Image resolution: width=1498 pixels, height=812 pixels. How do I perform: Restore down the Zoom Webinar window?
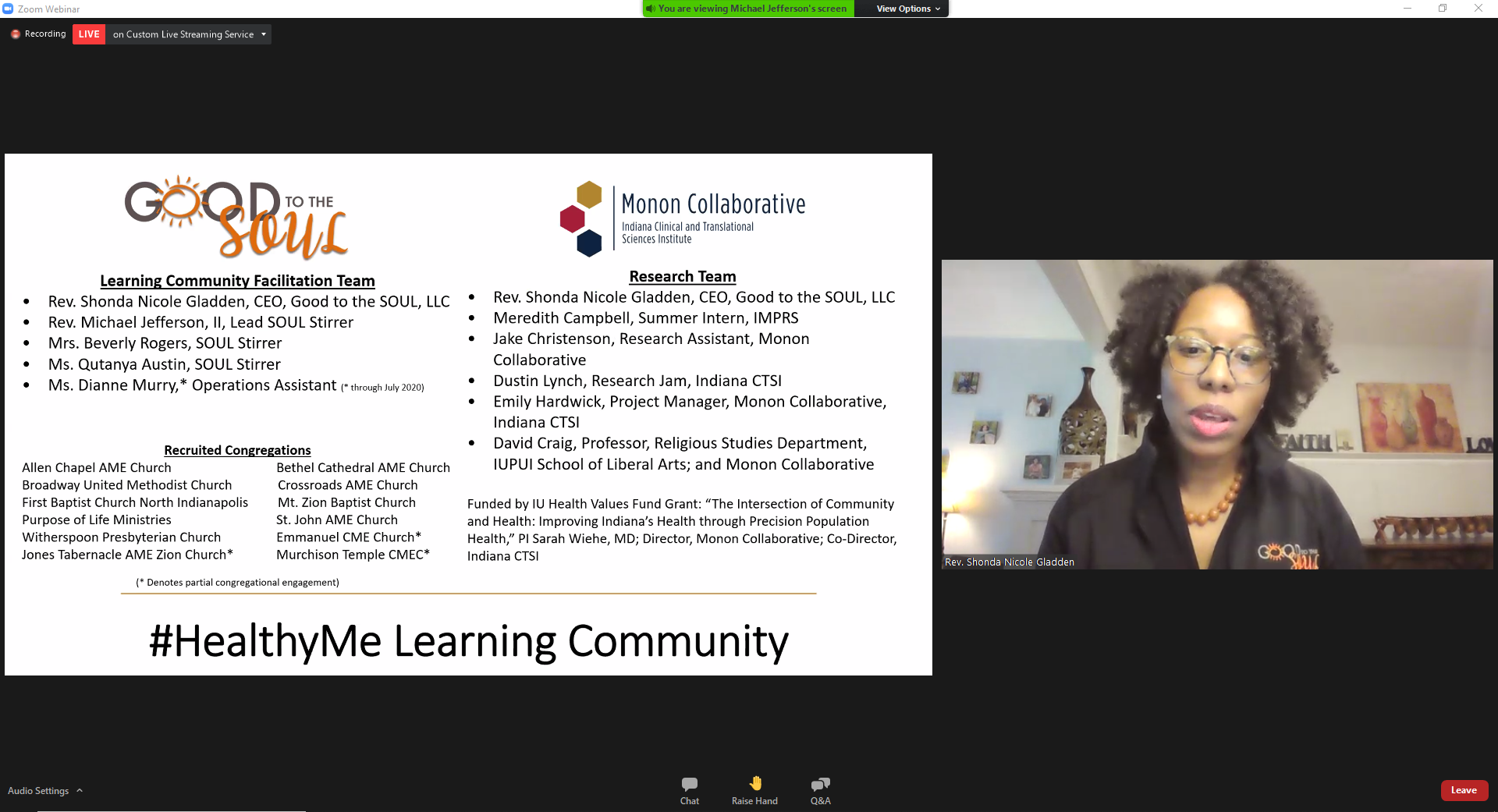pos(1443,9)
